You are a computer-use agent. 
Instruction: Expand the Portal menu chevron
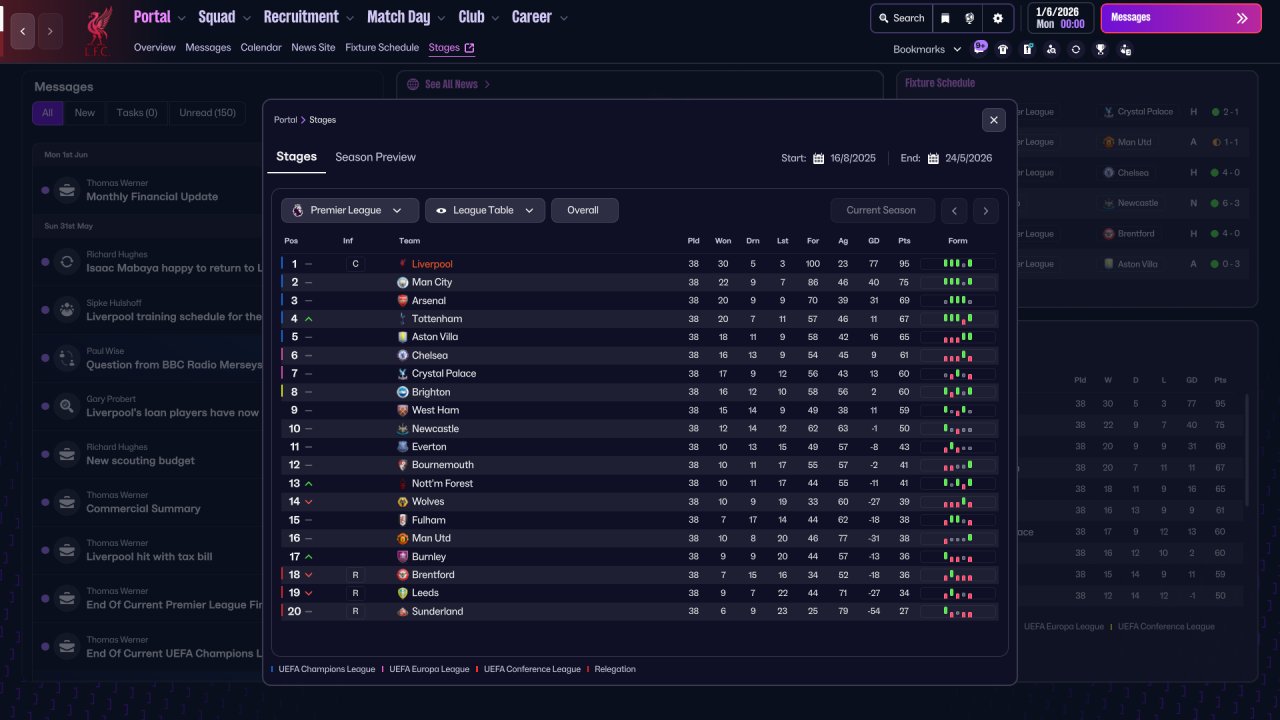[x=180, y=18]
